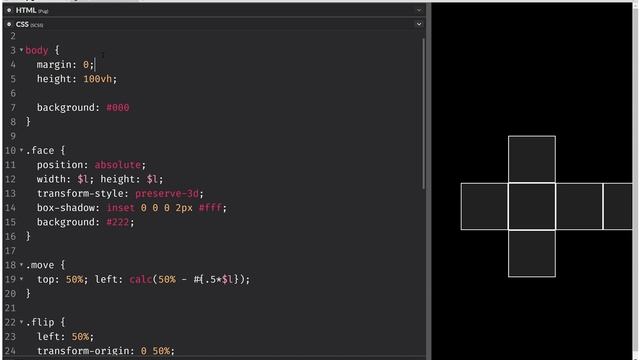Viewport: 640px width, 360px height.
Task: Toggle fold arrow on line 19
Action: click(x=21, y=279)
